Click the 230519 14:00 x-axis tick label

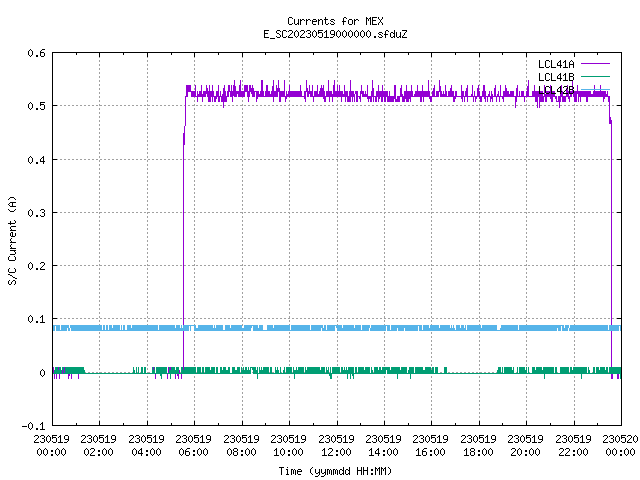pyautogui.click(x=383, y=446)
